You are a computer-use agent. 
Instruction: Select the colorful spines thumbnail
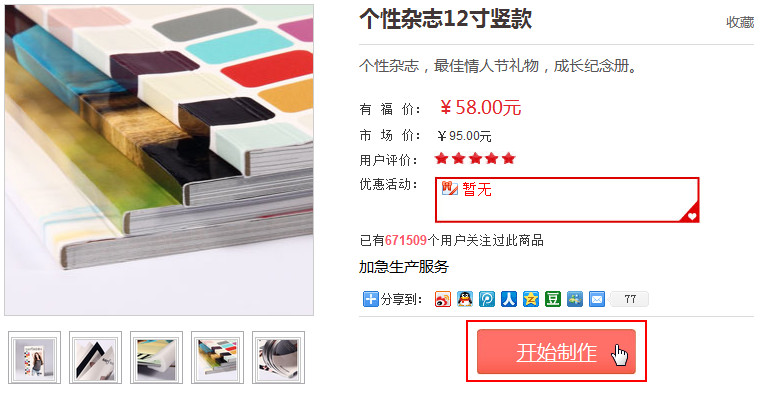(x=217, y=358)
